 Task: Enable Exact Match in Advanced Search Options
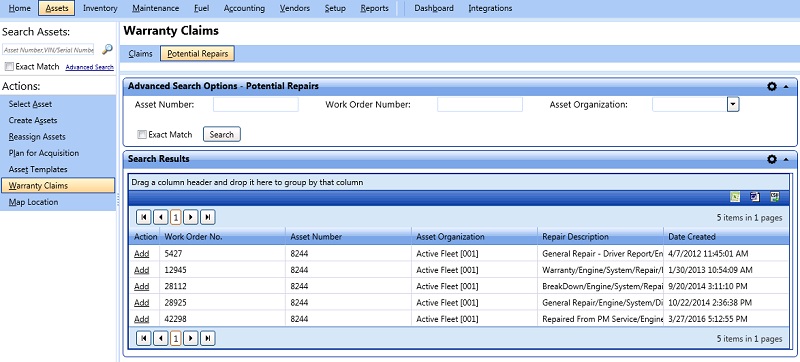click(x=142, y=135)
